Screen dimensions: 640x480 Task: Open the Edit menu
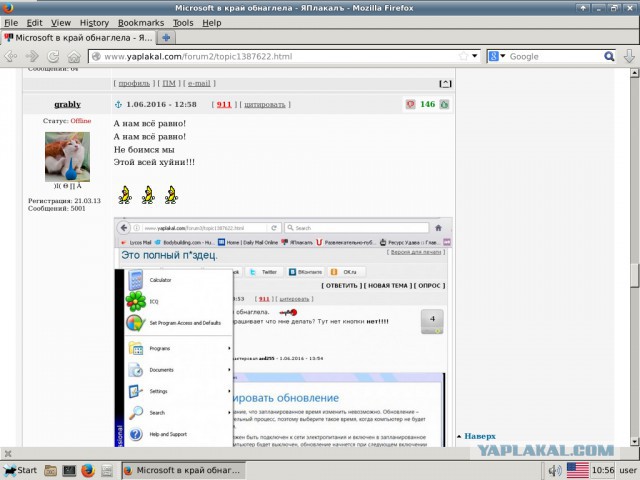(34, 23)
